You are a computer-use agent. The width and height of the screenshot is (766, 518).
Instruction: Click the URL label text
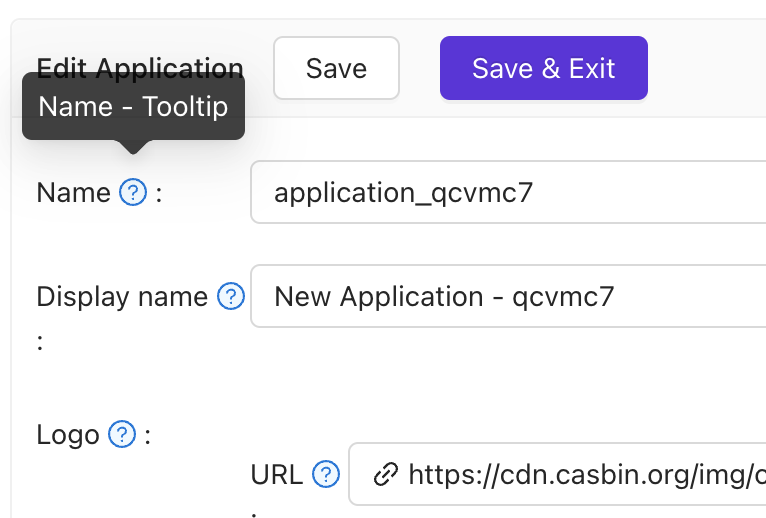(x=277, y=475)
